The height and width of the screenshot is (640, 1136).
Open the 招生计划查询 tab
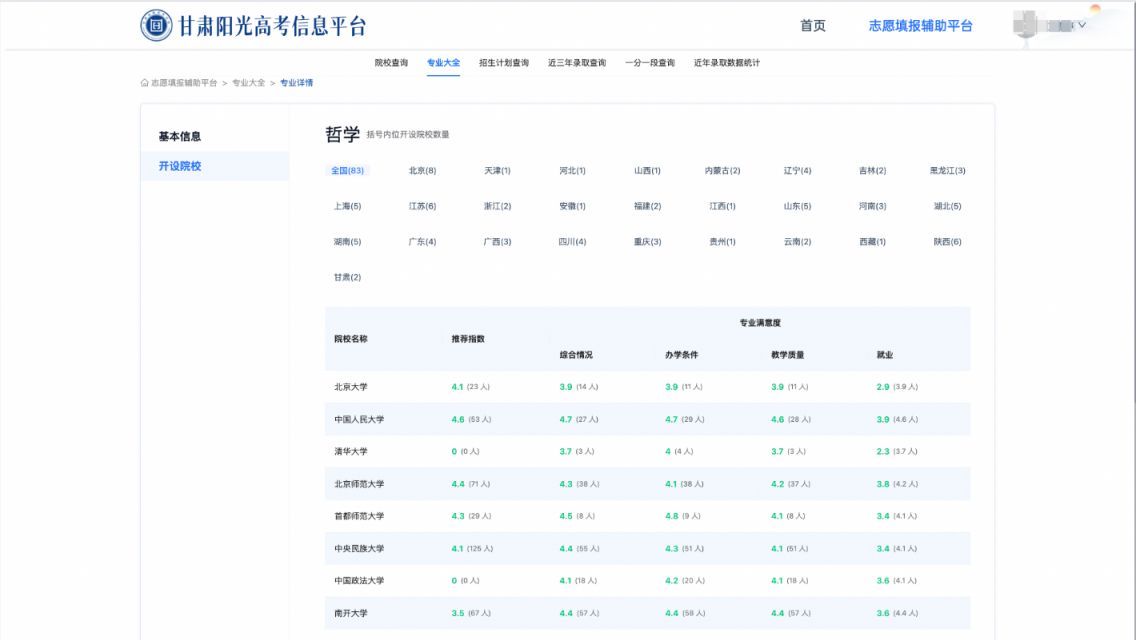pyautogui.click(x=504, y=63)
